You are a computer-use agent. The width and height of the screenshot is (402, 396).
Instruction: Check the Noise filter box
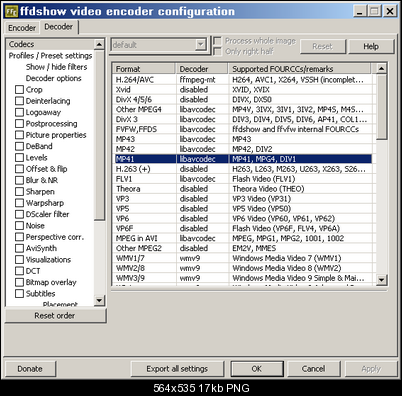coord(20,225)
